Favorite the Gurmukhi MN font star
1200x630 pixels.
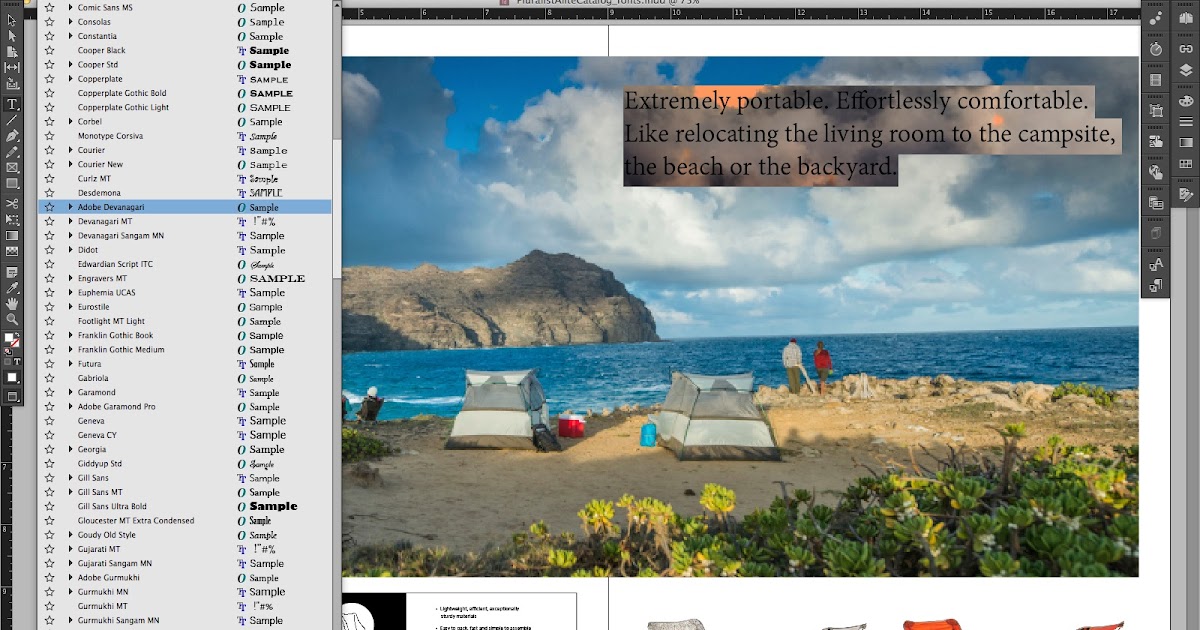[x=49, y=592]
